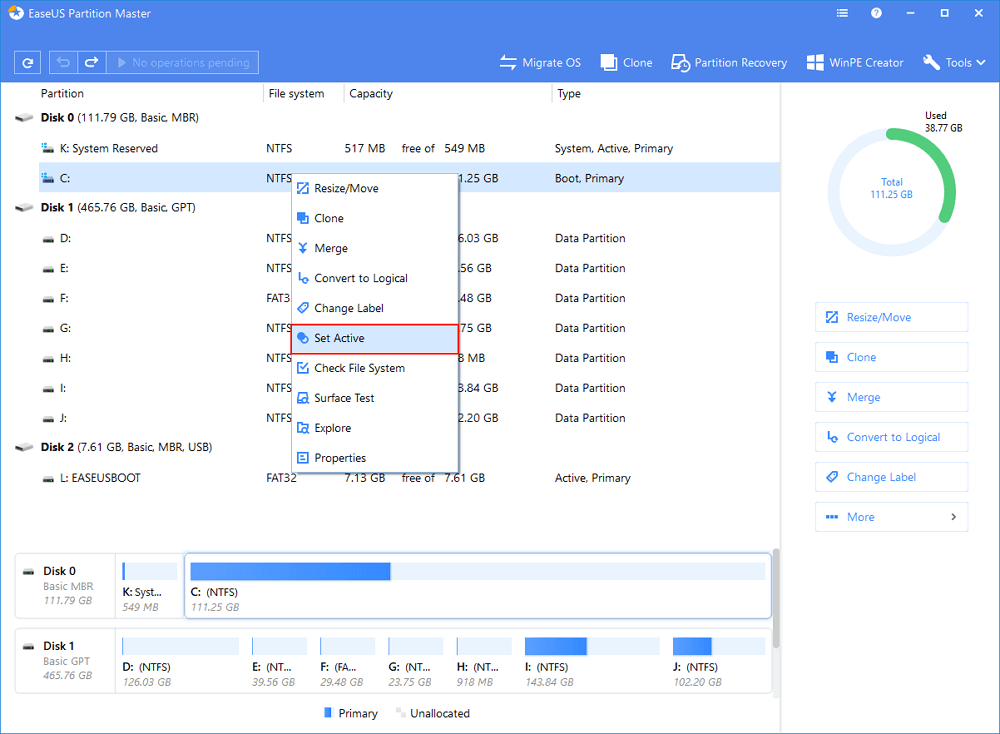Select Disk 1 label in disk map

click(65, 661)
